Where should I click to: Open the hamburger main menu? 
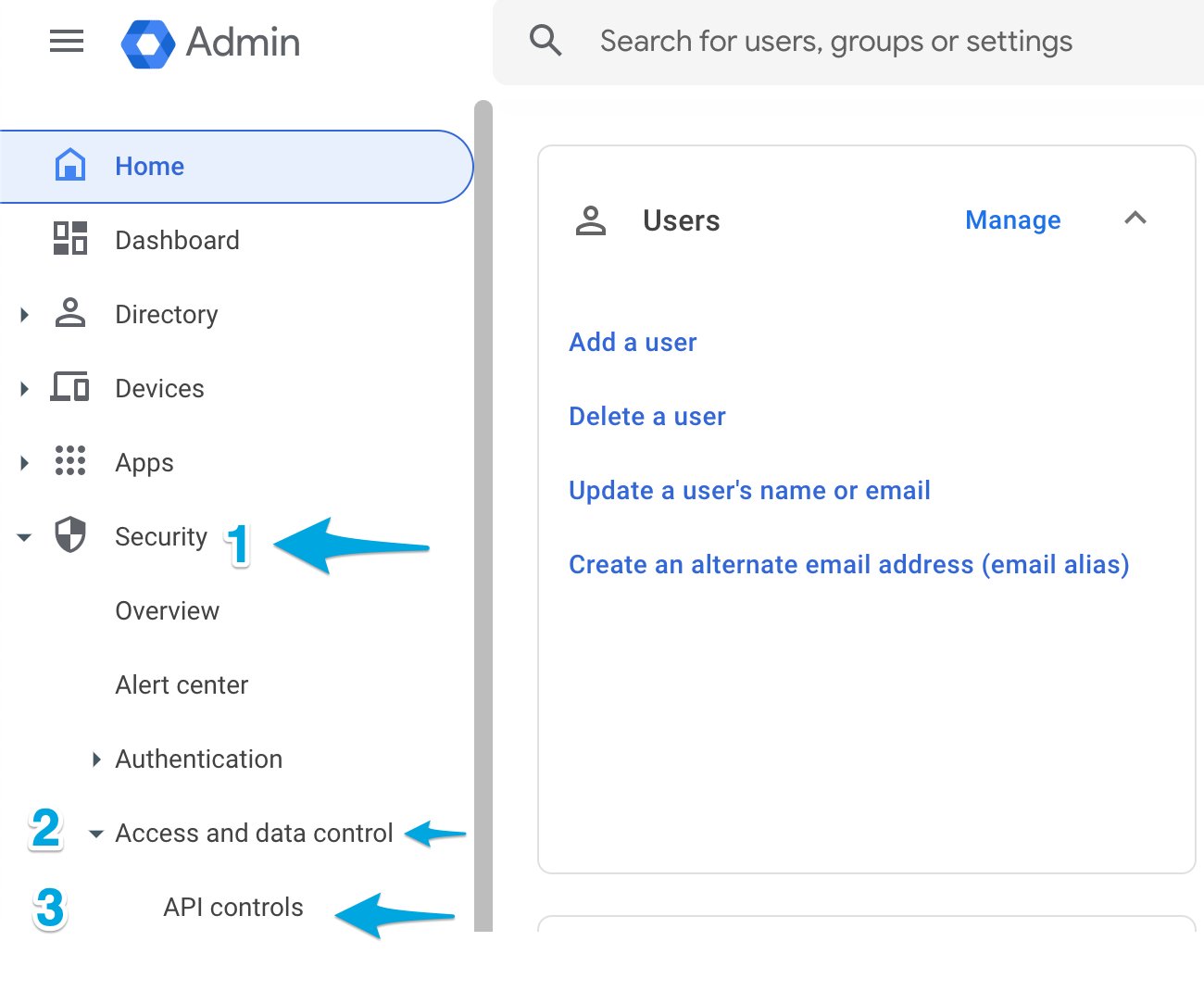click(67, 42)
